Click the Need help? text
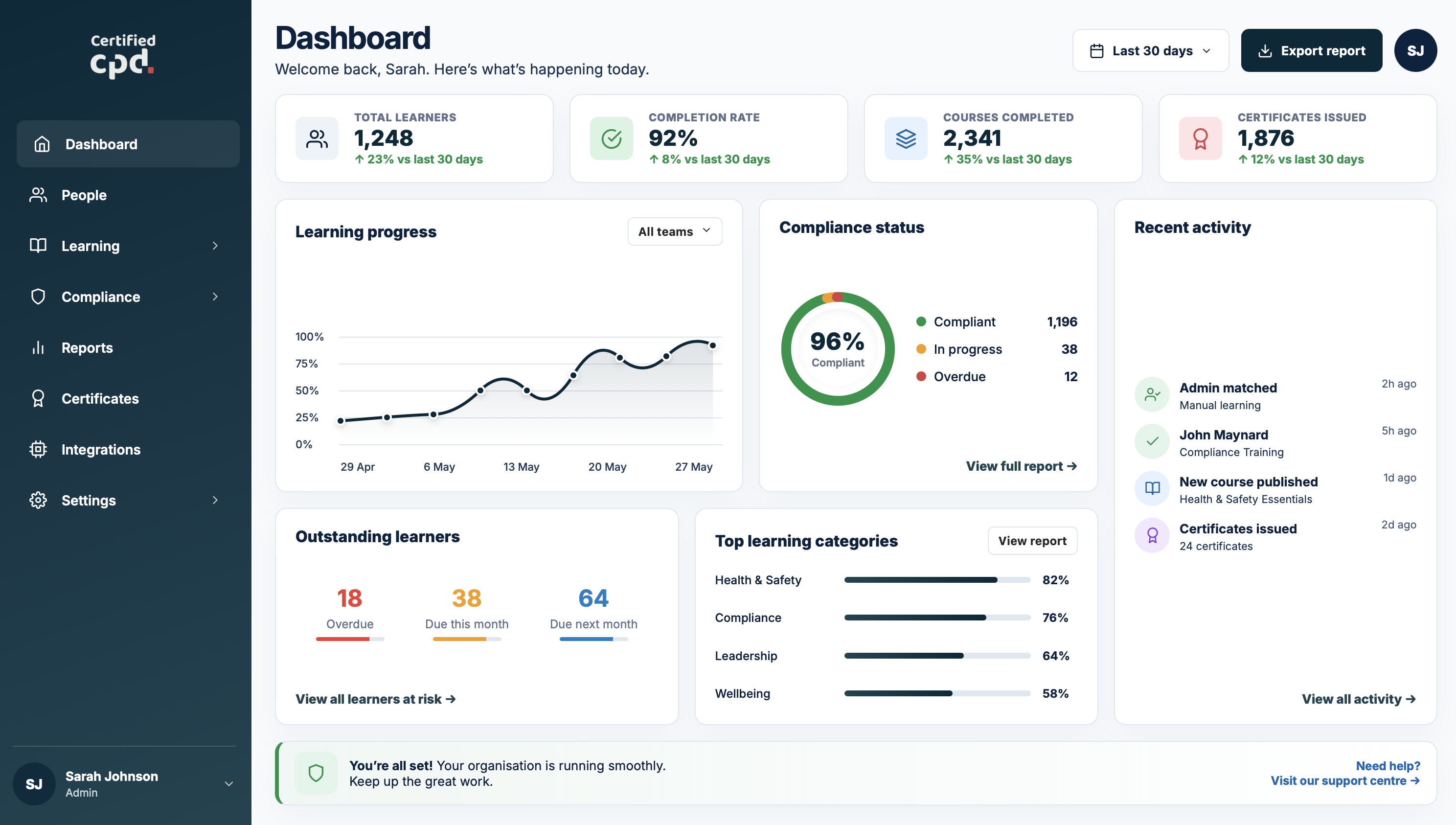Screen dimensions: 1456x825 pyautogui.click(x=1388, y=766)
